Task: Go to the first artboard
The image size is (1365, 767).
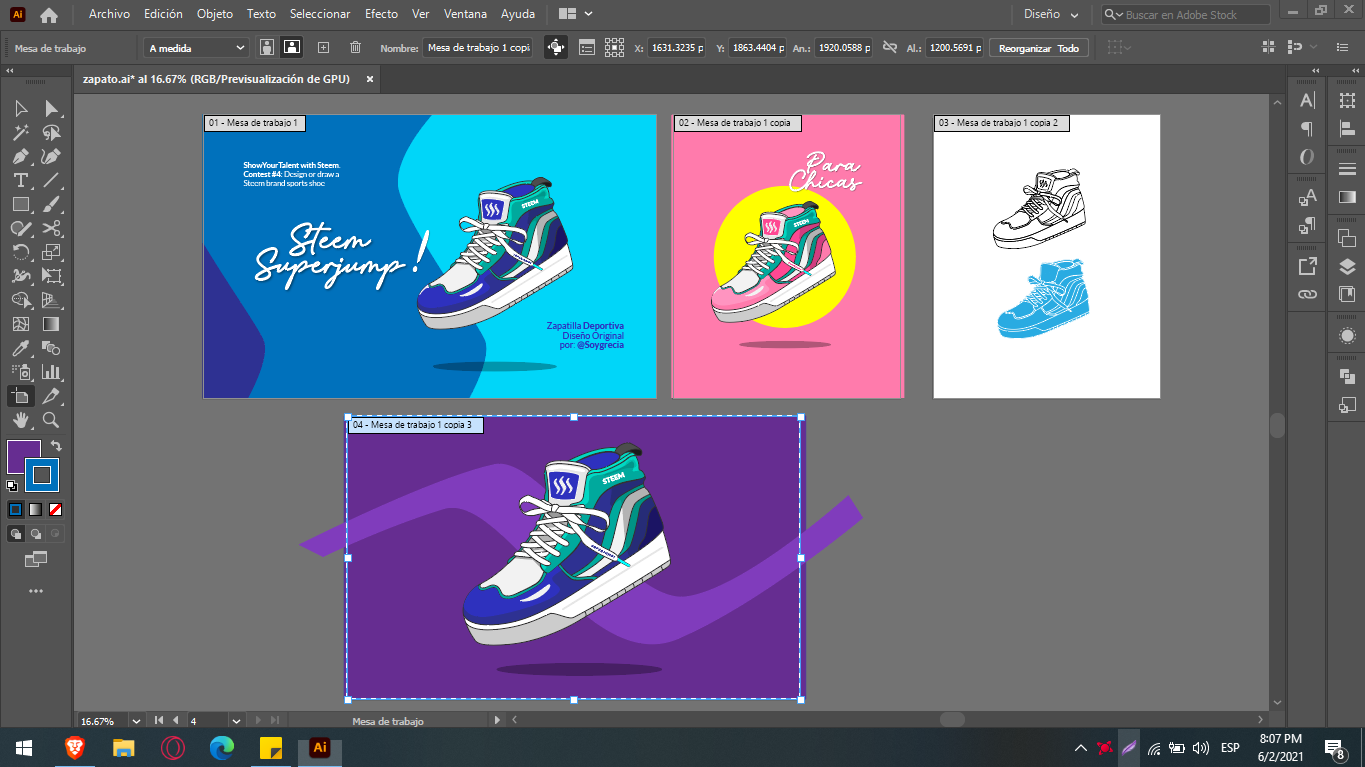Action: pyautogui.click(x=159, y=720)
